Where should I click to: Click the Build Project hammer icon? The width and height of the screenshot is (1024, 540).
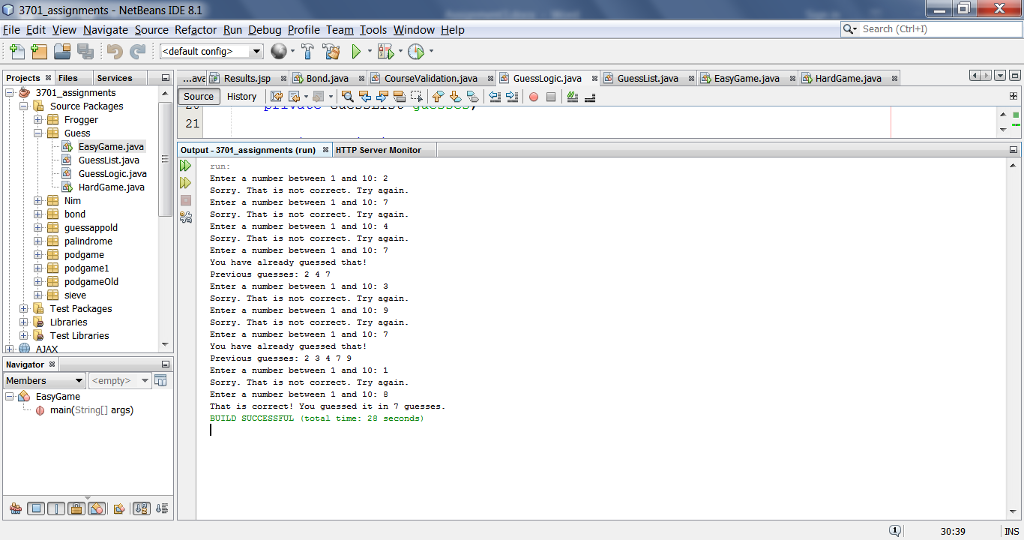point(307,51)
